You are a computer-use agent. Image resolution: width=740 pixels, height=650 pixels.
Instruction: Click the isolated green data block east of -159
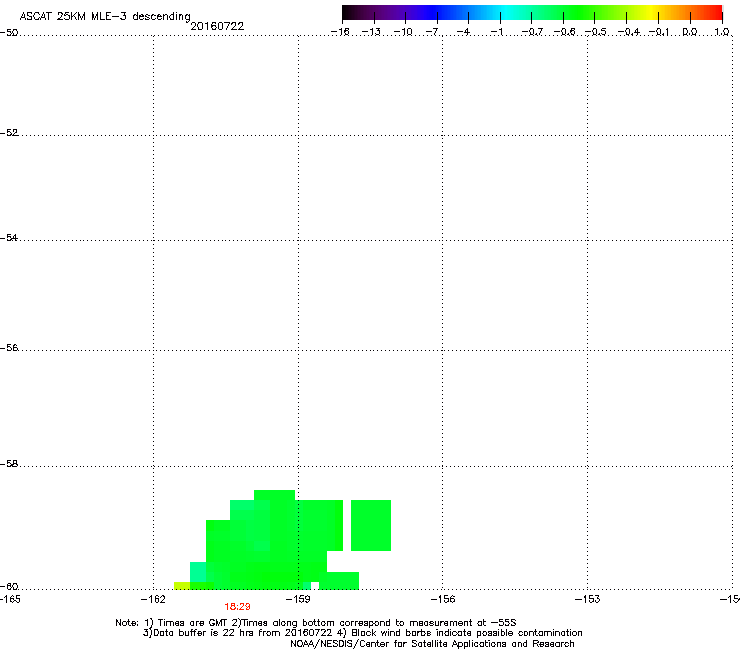pyautogui.click(x=371, y=525)
